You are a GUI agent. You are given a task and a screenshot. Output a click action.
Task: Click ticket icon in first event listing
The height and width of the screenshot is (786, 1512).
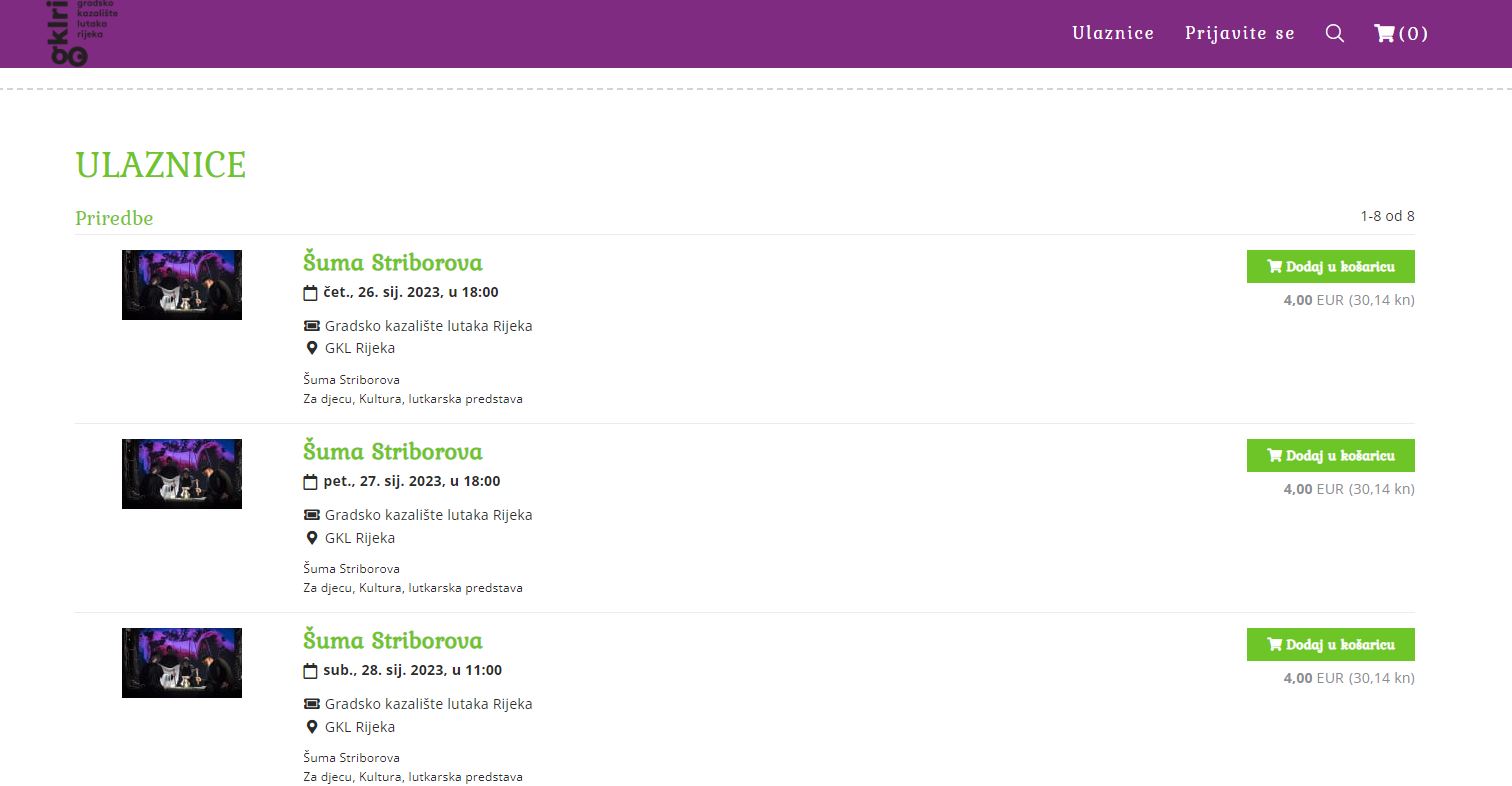click(311, 326)
